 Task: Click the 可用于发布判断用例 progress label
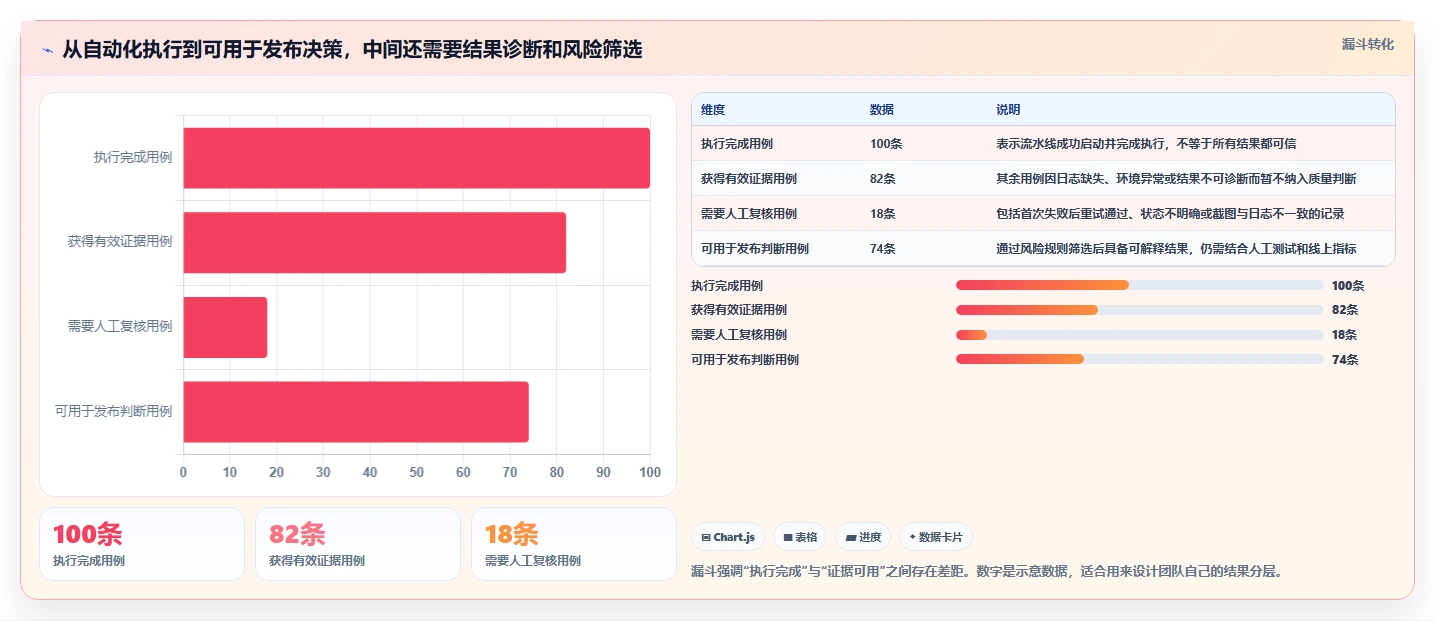pos(745,360)
